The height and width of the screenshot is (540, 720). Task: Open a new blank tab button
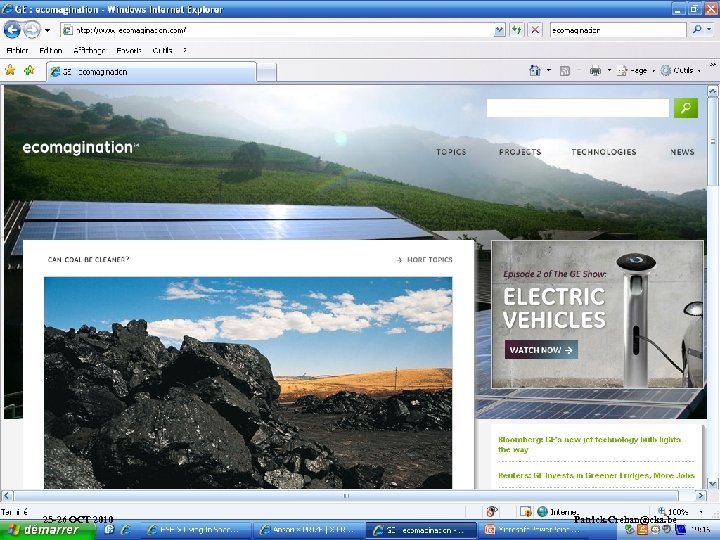[266, 73]
